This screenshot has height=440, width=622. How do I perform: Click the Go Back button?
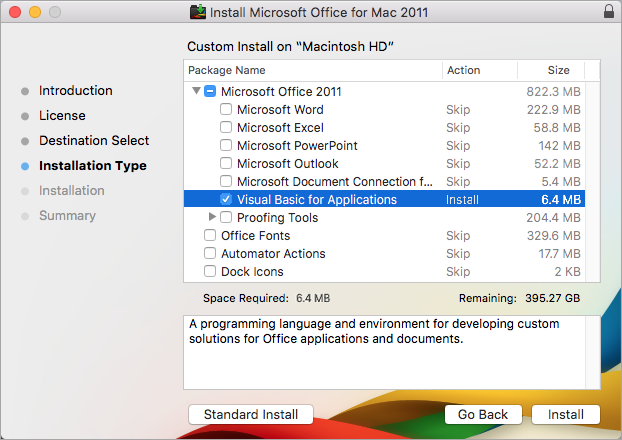[x=483, y=414]
